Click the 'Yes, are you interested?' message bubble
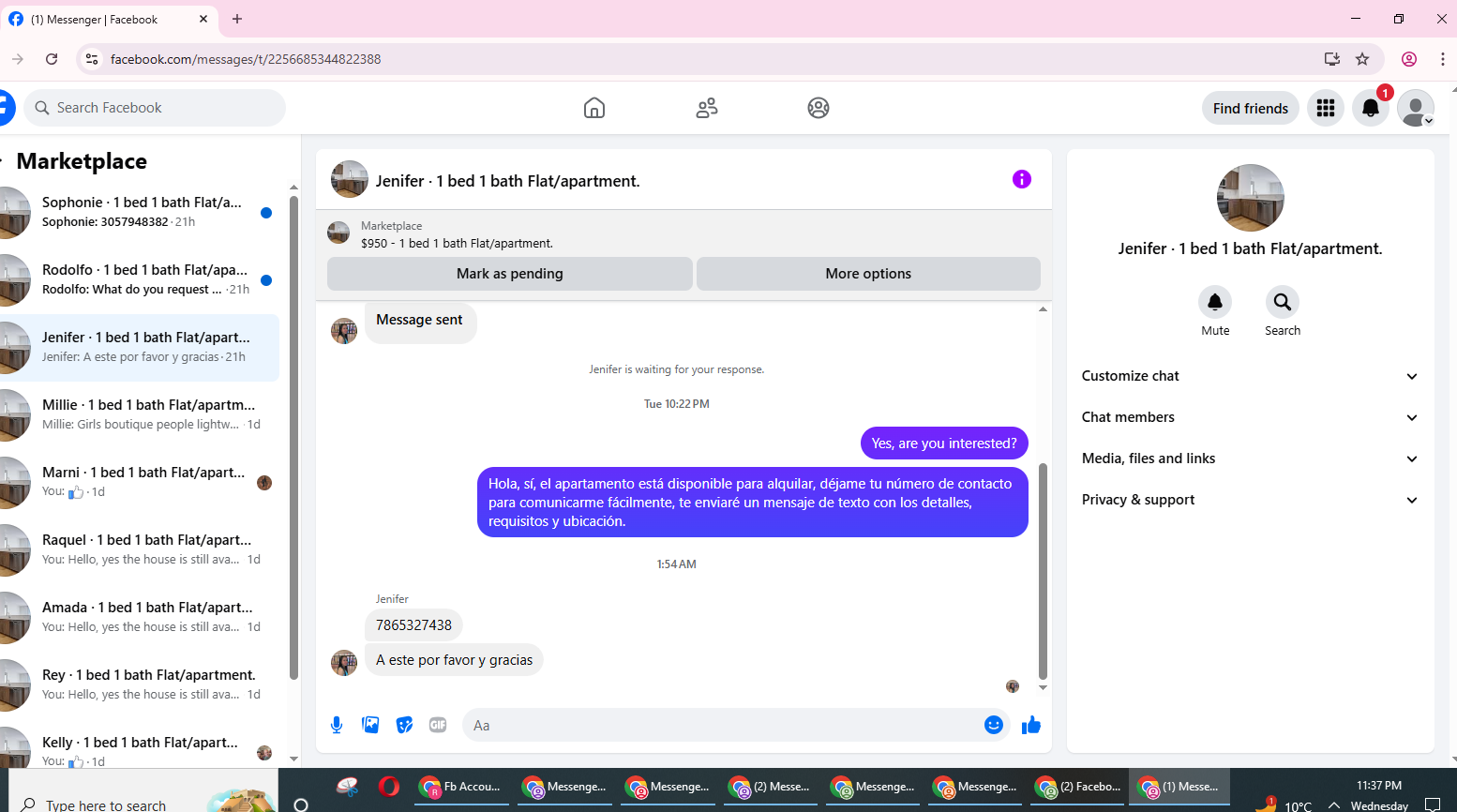1457x812 pixels. click(x=944, y=444)
